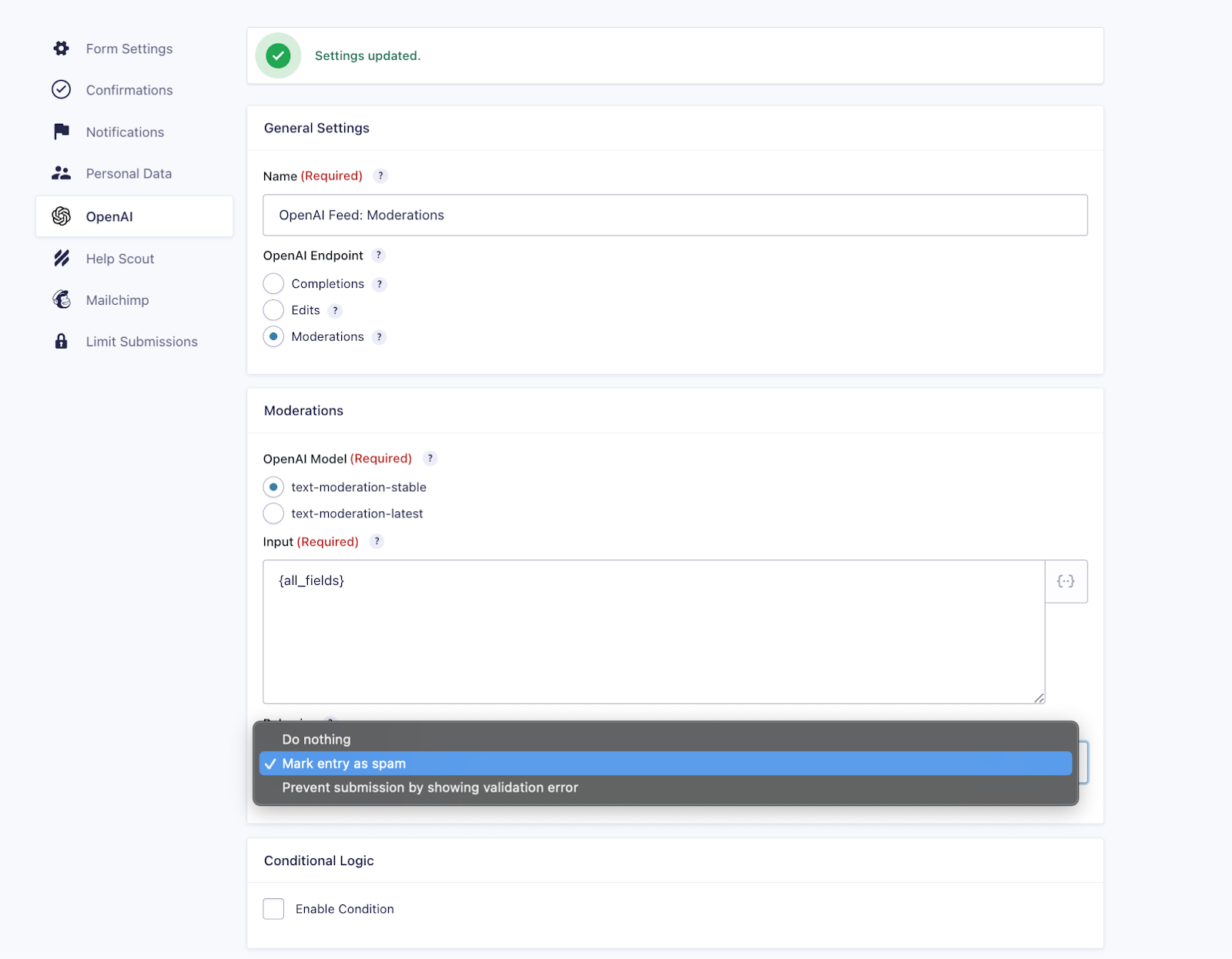This screenshot has width=1232, height=959.
Task: Click the 'Moderations' section heading
Action: point(303,410)
